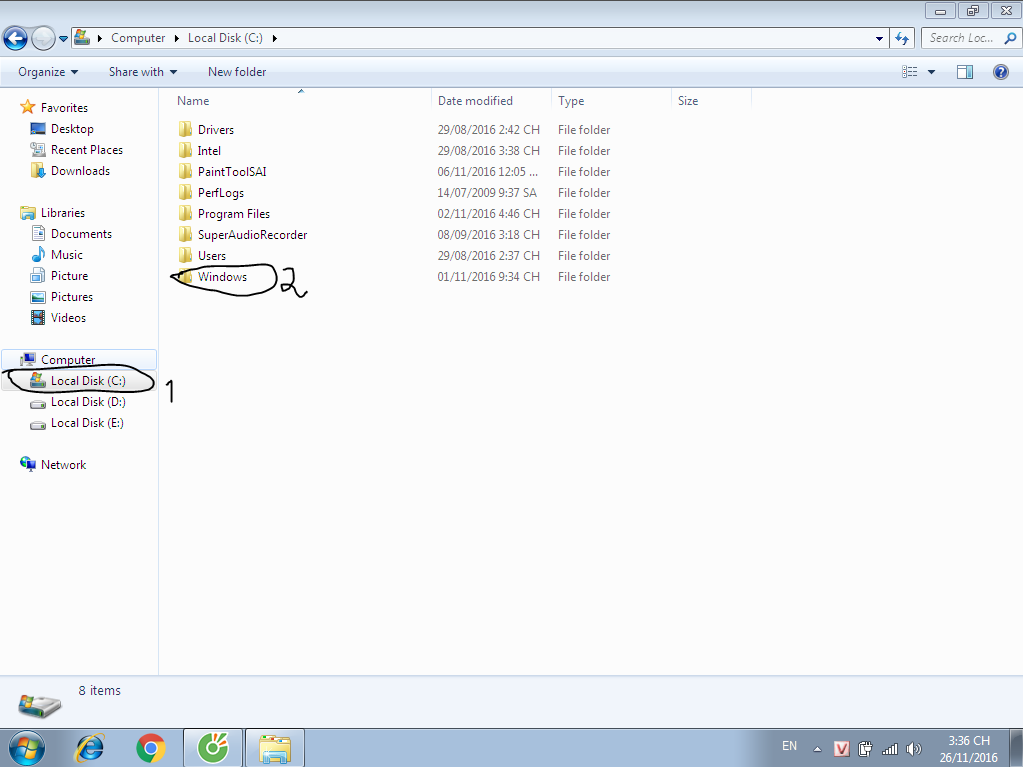1023x767 pixels.
Task: Sort by the Date modified column header
Action: click(x=475, y=101)
